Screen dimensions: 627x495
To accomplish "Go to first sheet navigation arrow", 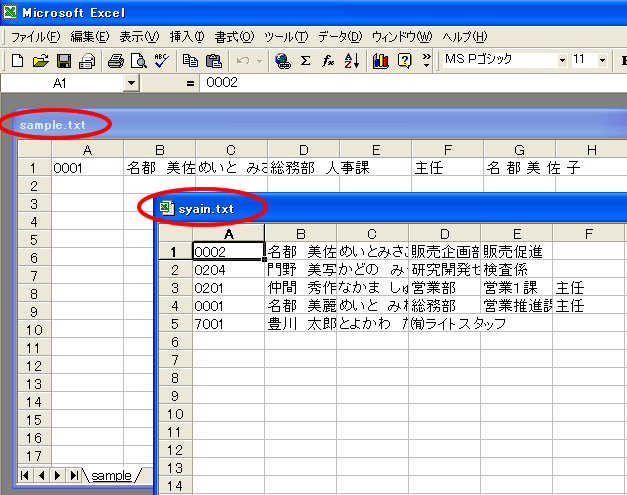I will click(25, 475).
